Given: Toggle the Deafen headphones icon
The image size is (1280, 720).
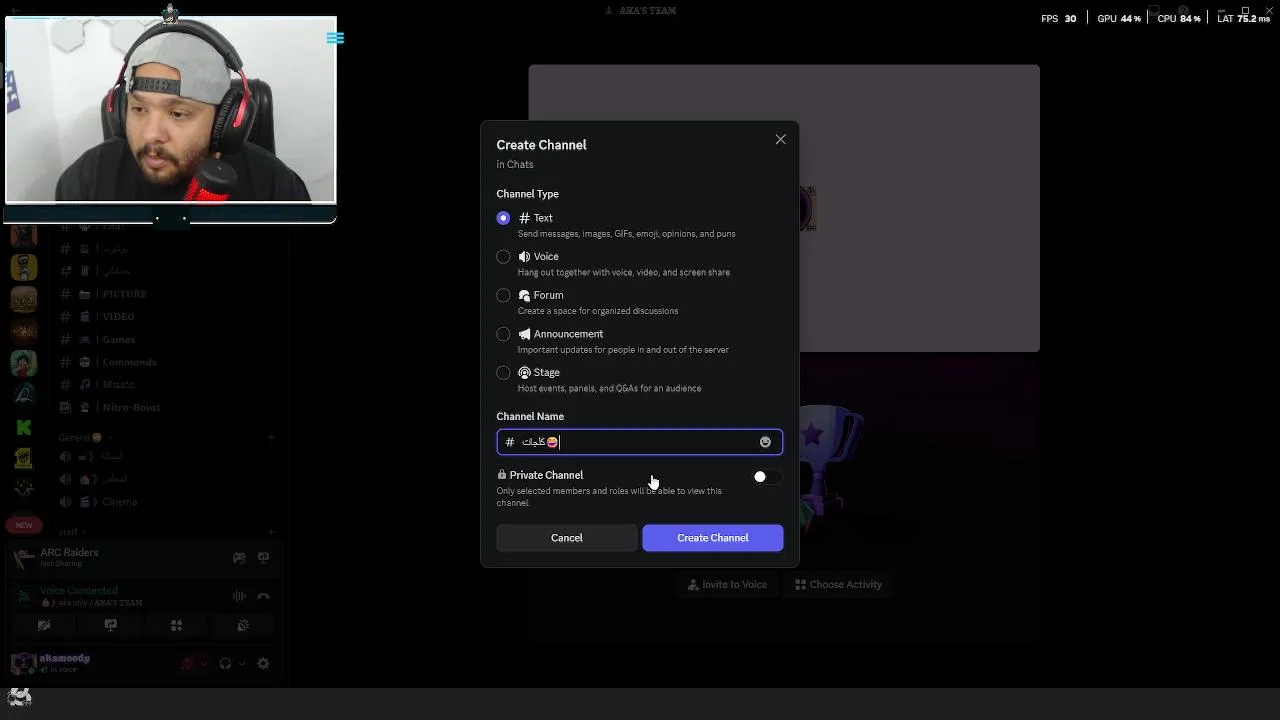Looking at the screenshot, I should coord(225,663).
